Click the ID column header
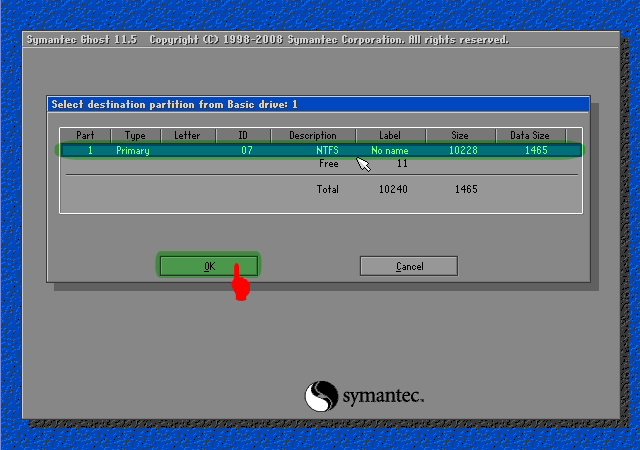The image size is (640, 450). [243, 136]
